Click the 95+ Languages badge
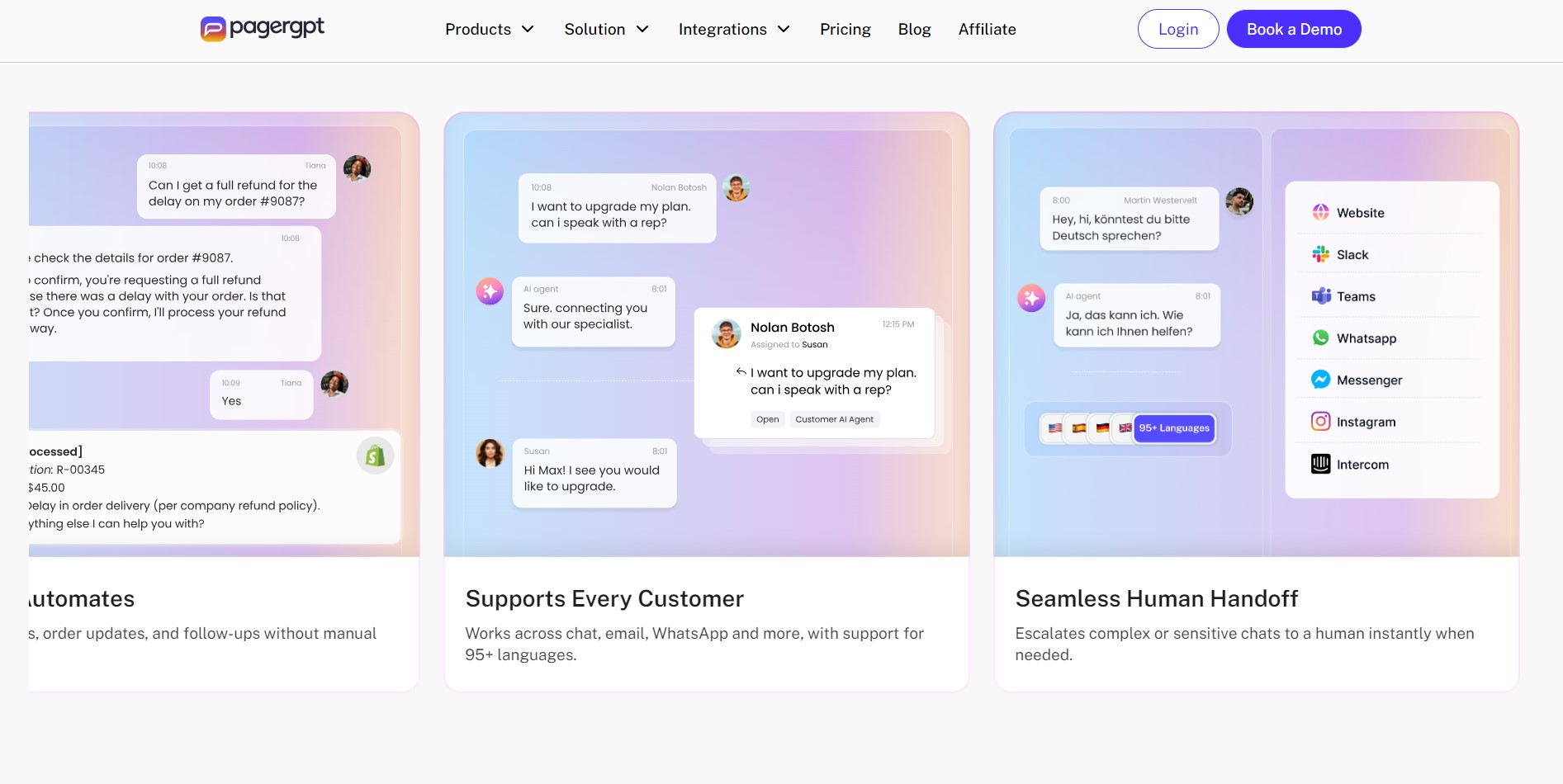This screenshot has height=784, width=1563. [1173, 428]
